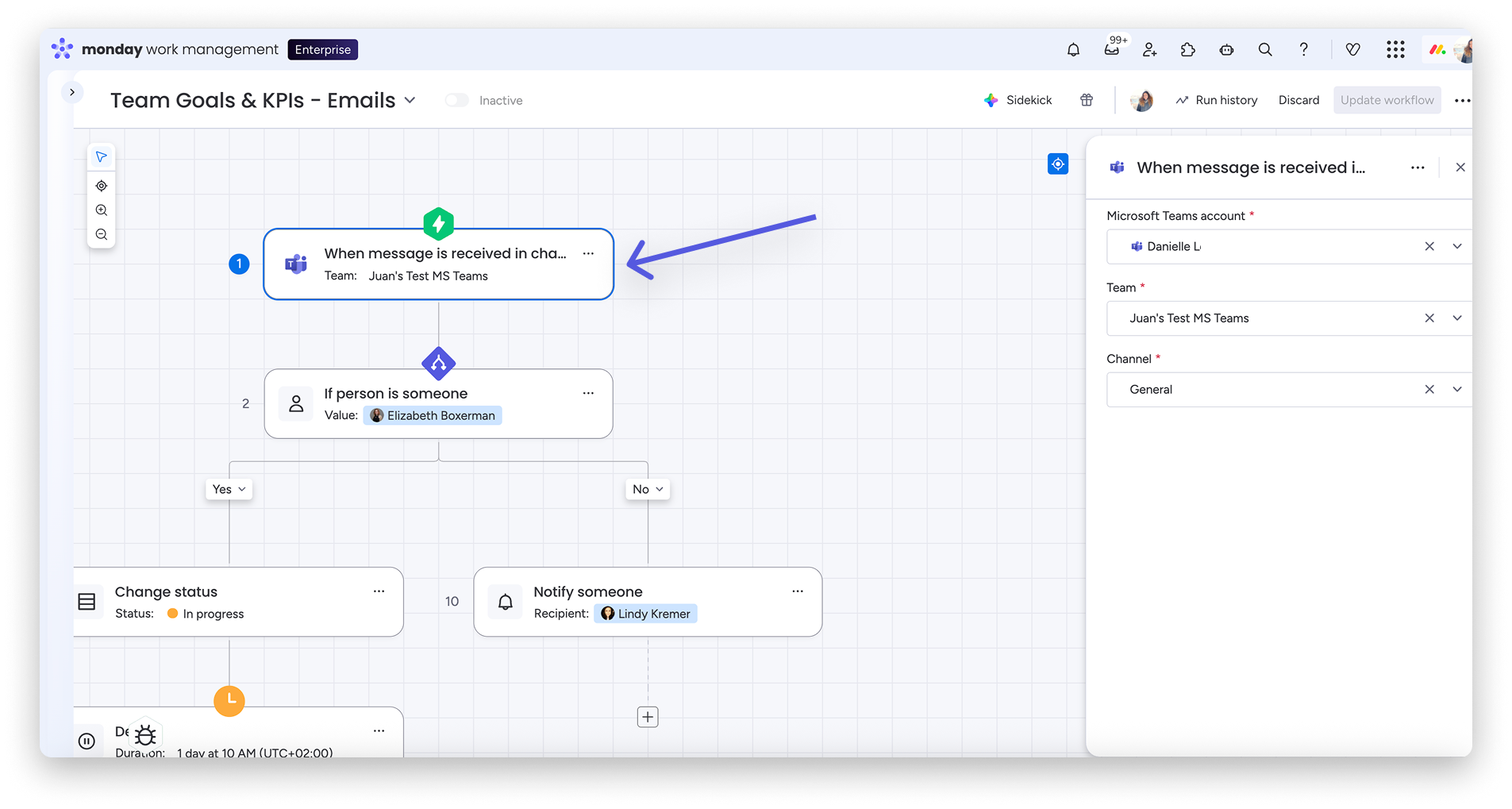
Task: Click the Delay node pause icon
Action: click(x=87, y=742)
